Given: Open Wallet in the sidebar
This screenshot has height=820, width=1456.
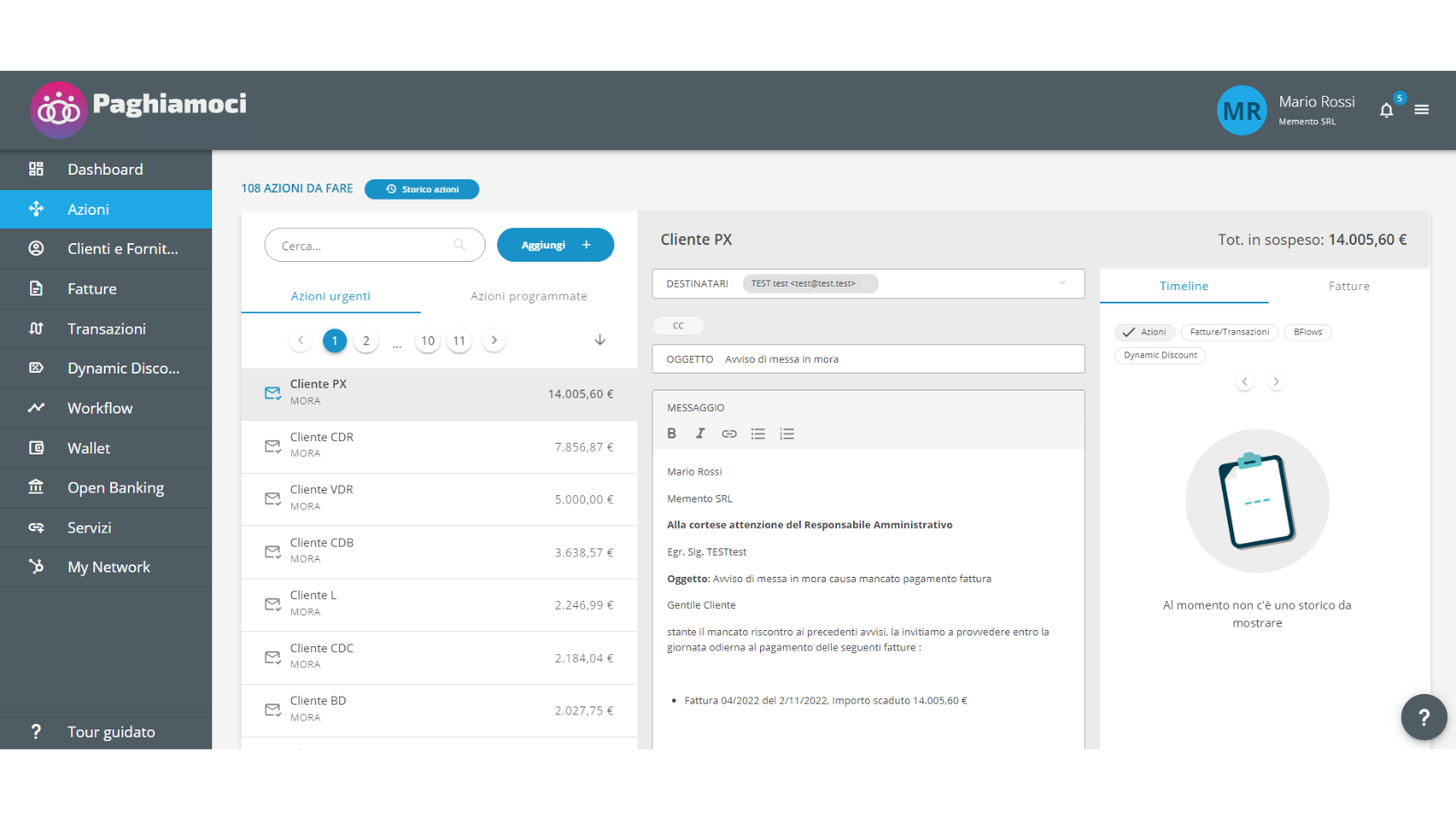Looking at the screenshot, I should (x=89, y=448).
